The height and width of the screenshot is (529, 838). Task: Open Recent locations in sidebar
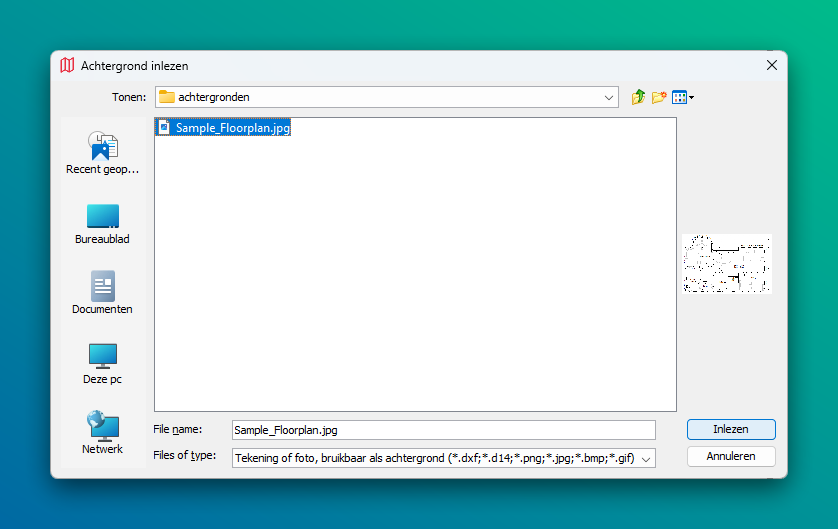click(x=102, y=153)
